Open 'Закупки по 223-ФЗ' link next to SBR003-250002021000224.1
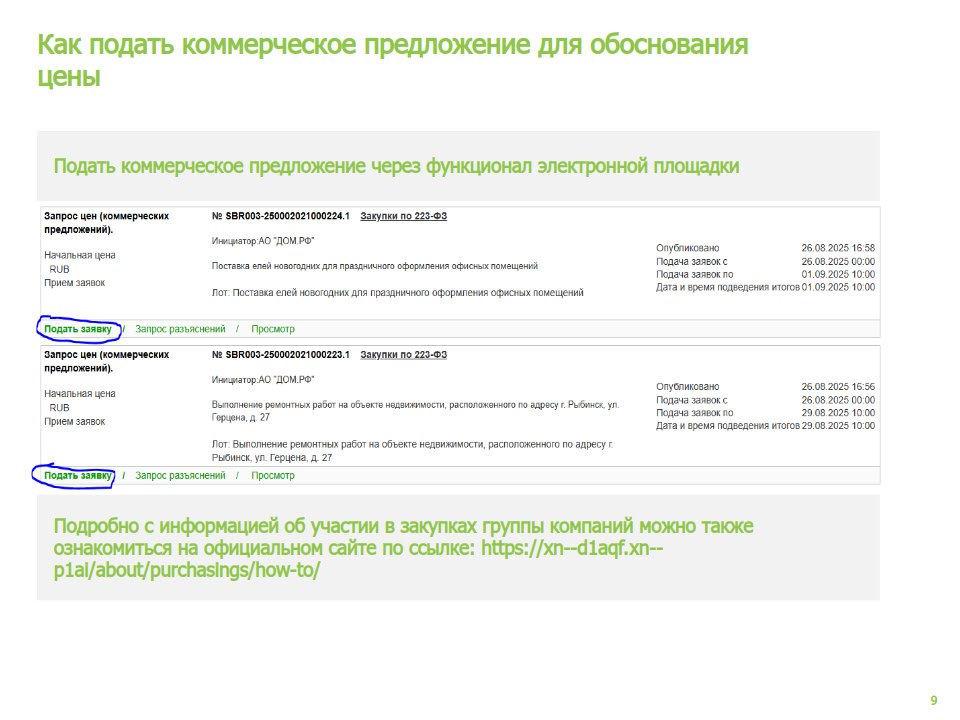The height and width of the screenshot is (720, 960). coord(403,216)
